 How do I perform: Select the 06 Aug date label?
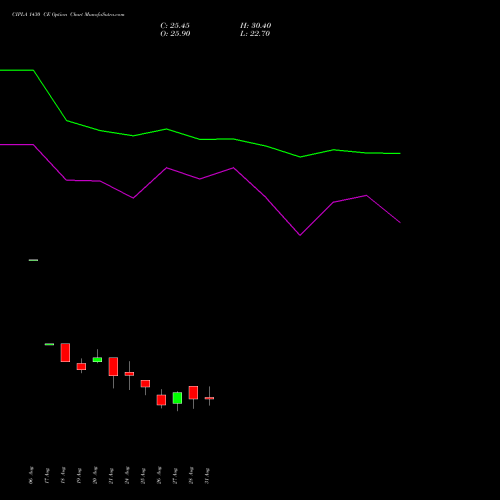click(31, 475)
